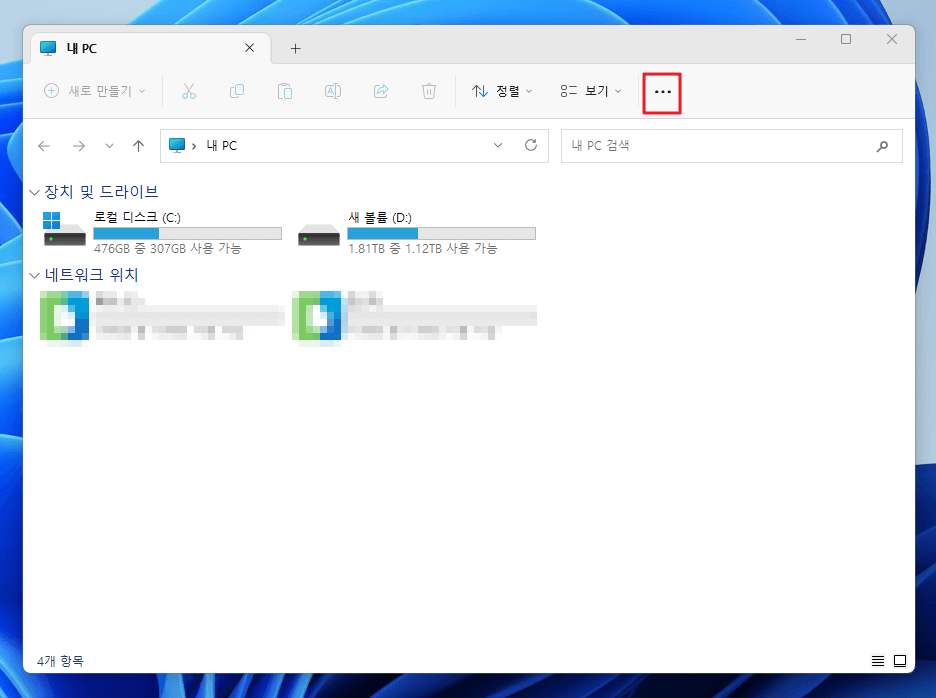Viewport: 936px width, 698px height.
Task: Click the back navigation arrow
Action: (x=44, y=145)
